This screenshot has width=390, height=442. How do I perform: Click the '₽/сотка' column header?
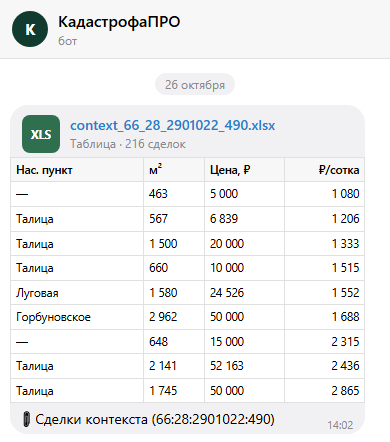(x=324, y=170)
